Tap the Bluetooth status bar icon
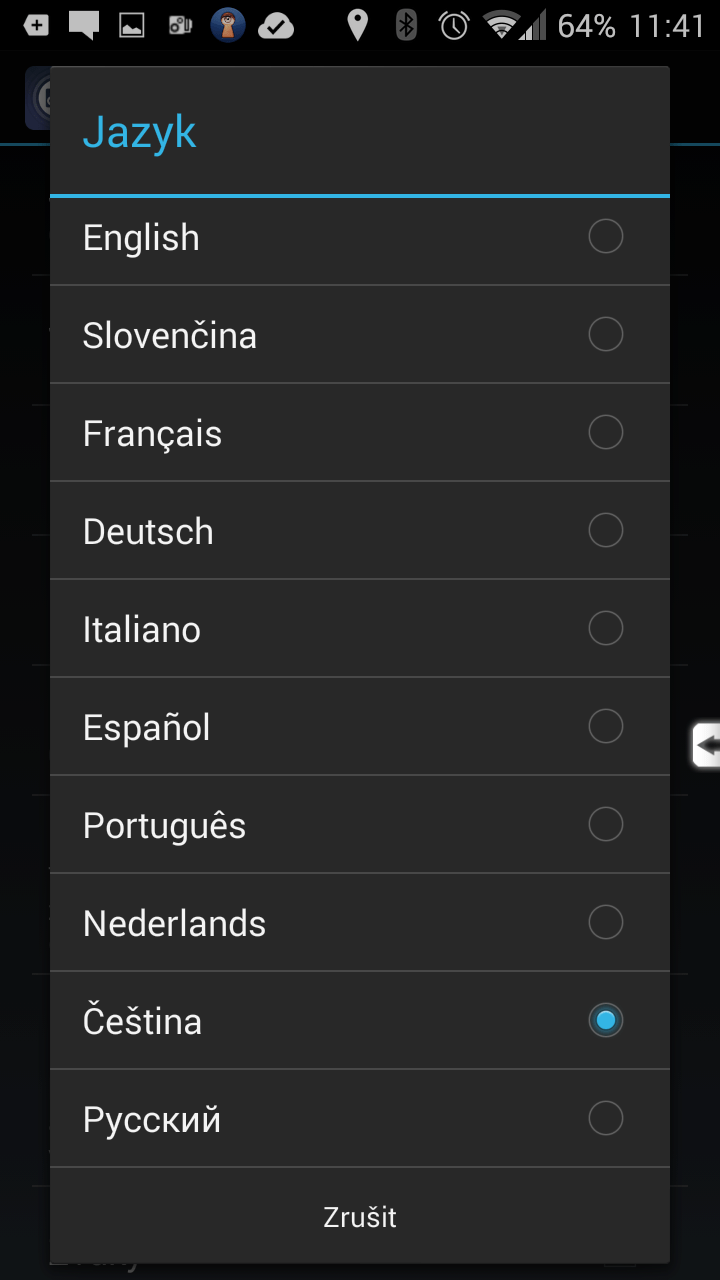 click(x=406, y=25)
